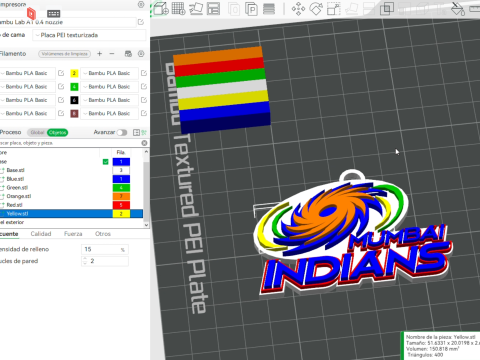
Task: Open the filament dropdown left of swatch 6
Action: click(27, 100)
